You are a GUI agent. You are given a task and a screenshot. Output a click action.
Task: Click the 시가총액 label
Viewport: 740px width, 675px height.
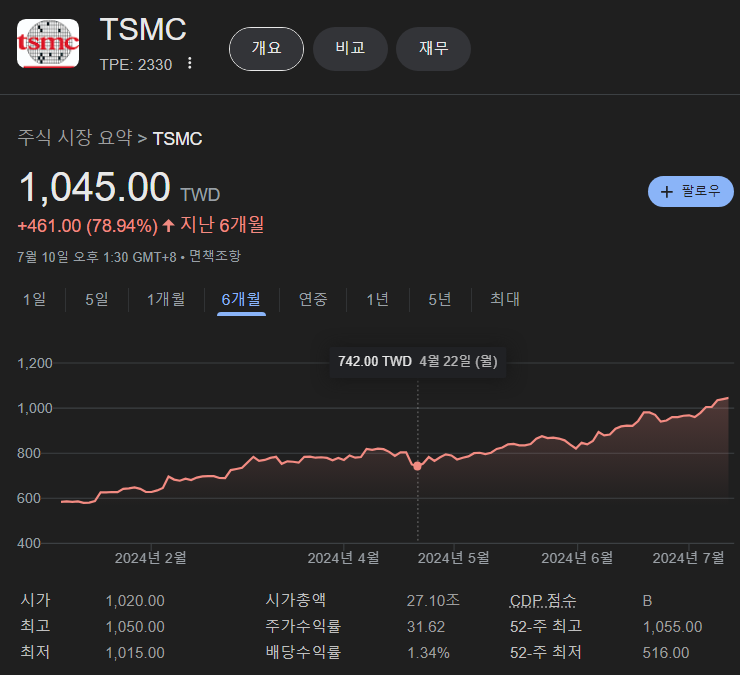click(295, 600)
